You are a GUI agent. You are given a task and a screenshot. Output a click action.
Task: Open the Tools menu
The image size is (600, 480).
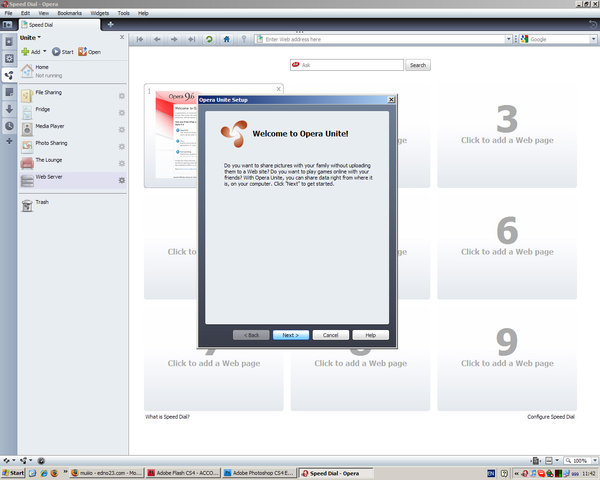[124, 13]
